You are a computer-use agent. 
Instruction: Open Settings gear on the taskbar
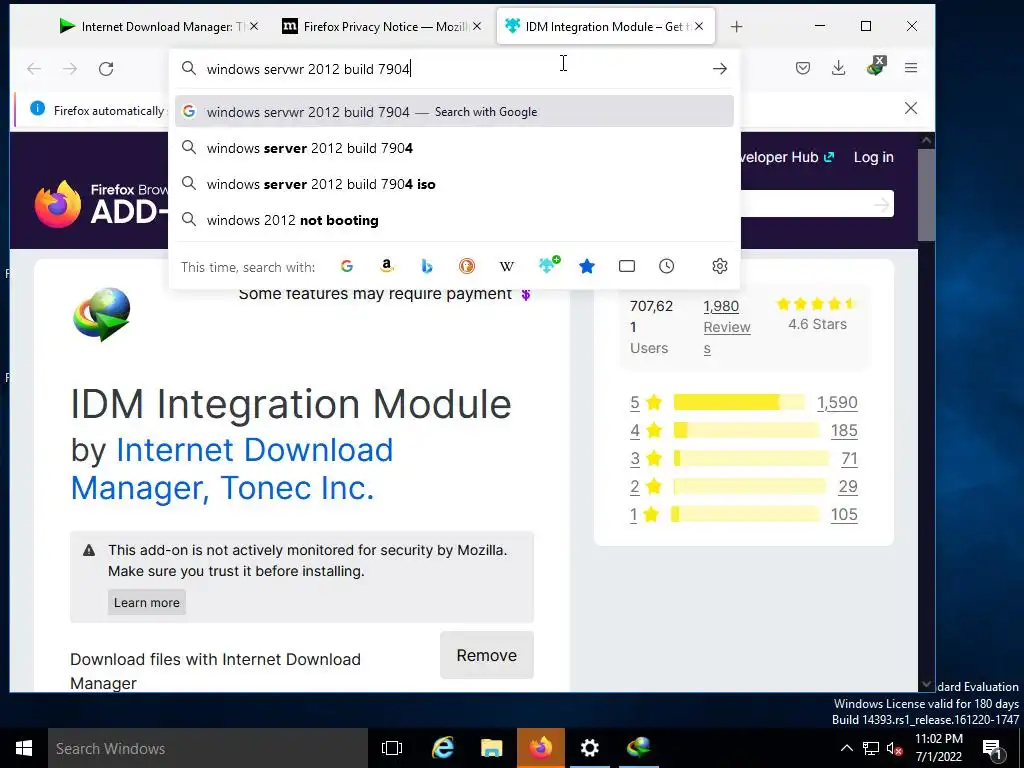click(x=590, y=748)
